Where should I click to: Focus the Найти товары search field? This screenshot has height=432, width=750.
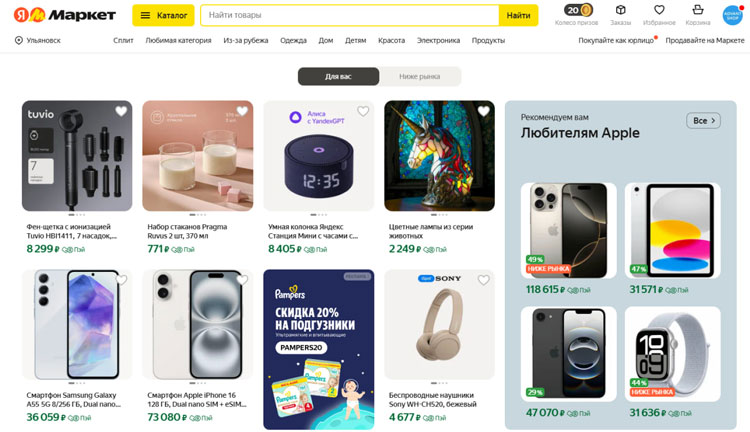point(350,15)
